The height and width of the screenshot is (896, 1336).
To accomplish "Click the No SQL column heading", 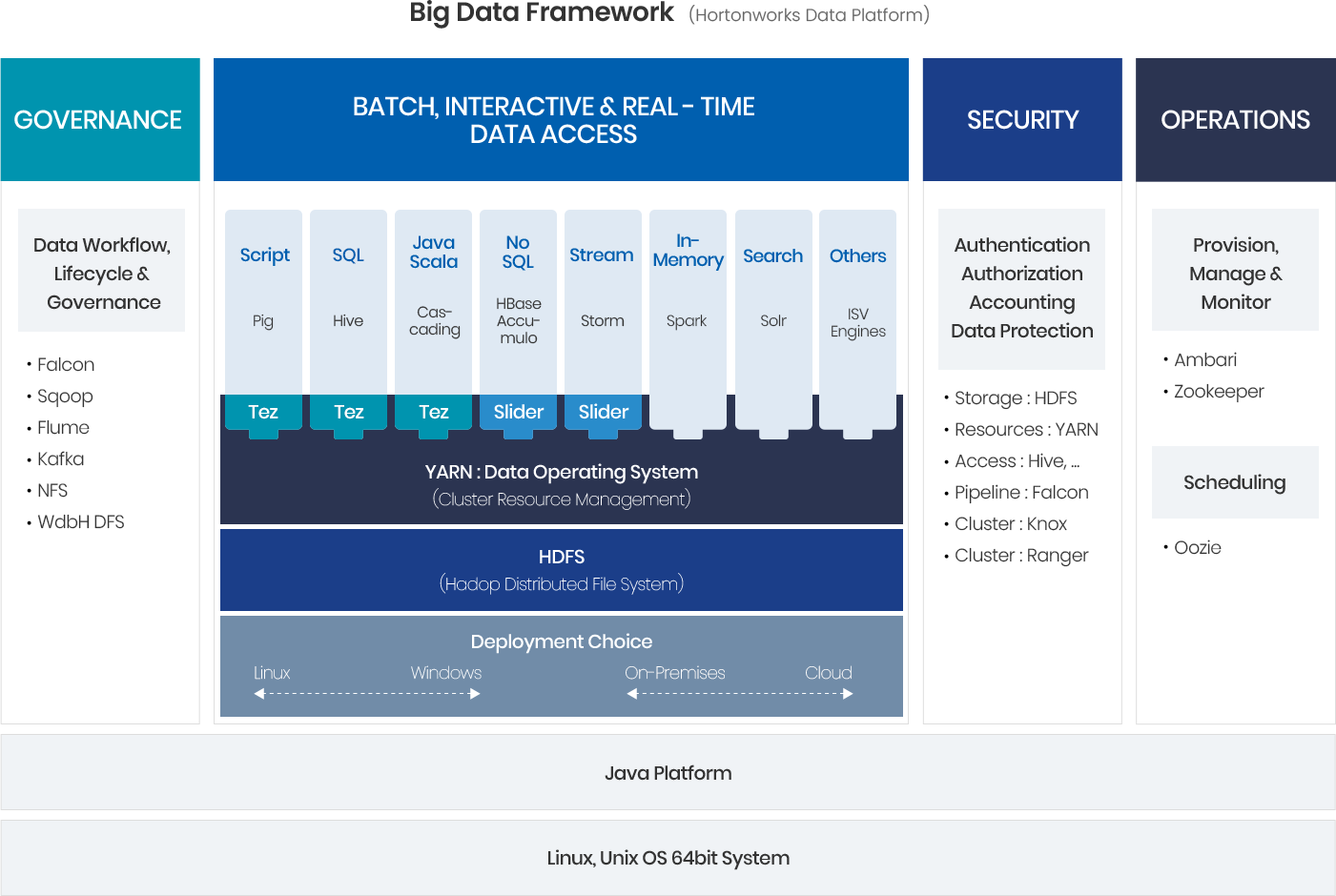I will 518,253.
